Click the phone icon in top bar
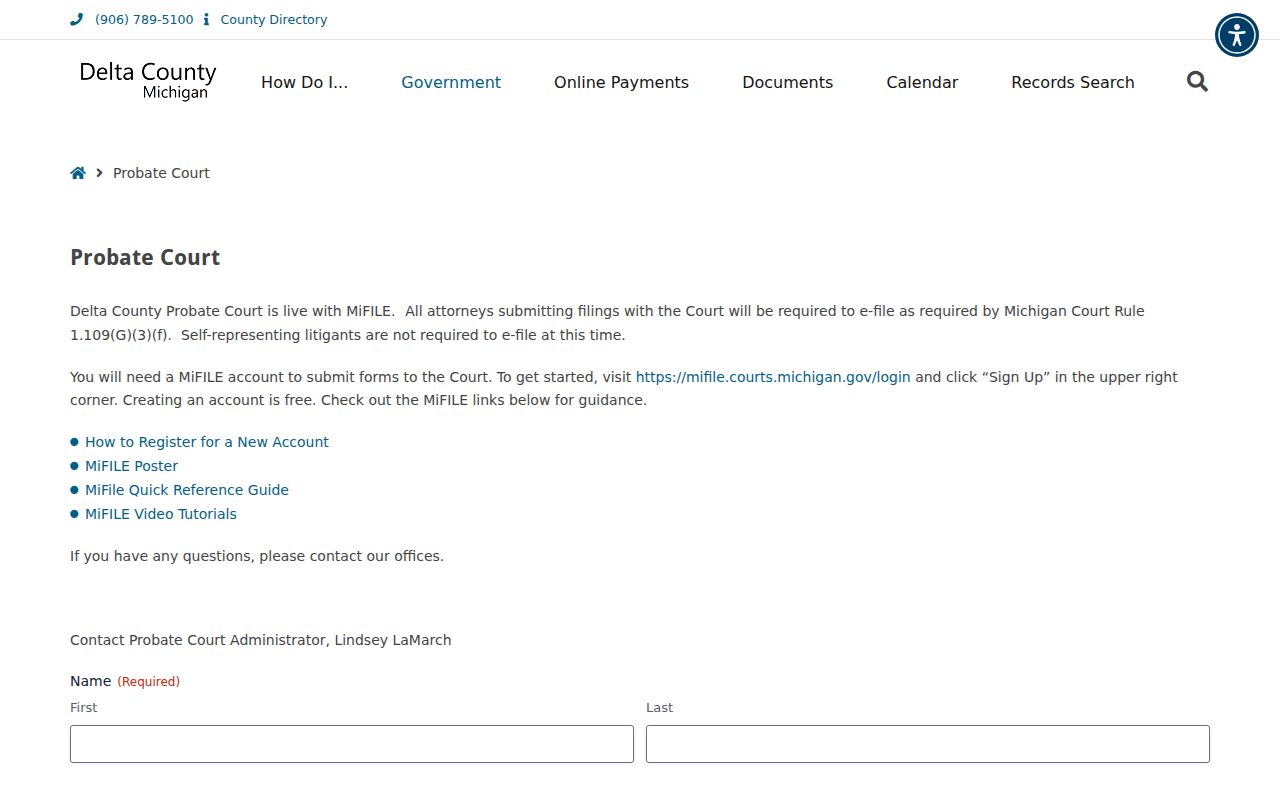1280x800 pixels. click(x=77, y=19)
